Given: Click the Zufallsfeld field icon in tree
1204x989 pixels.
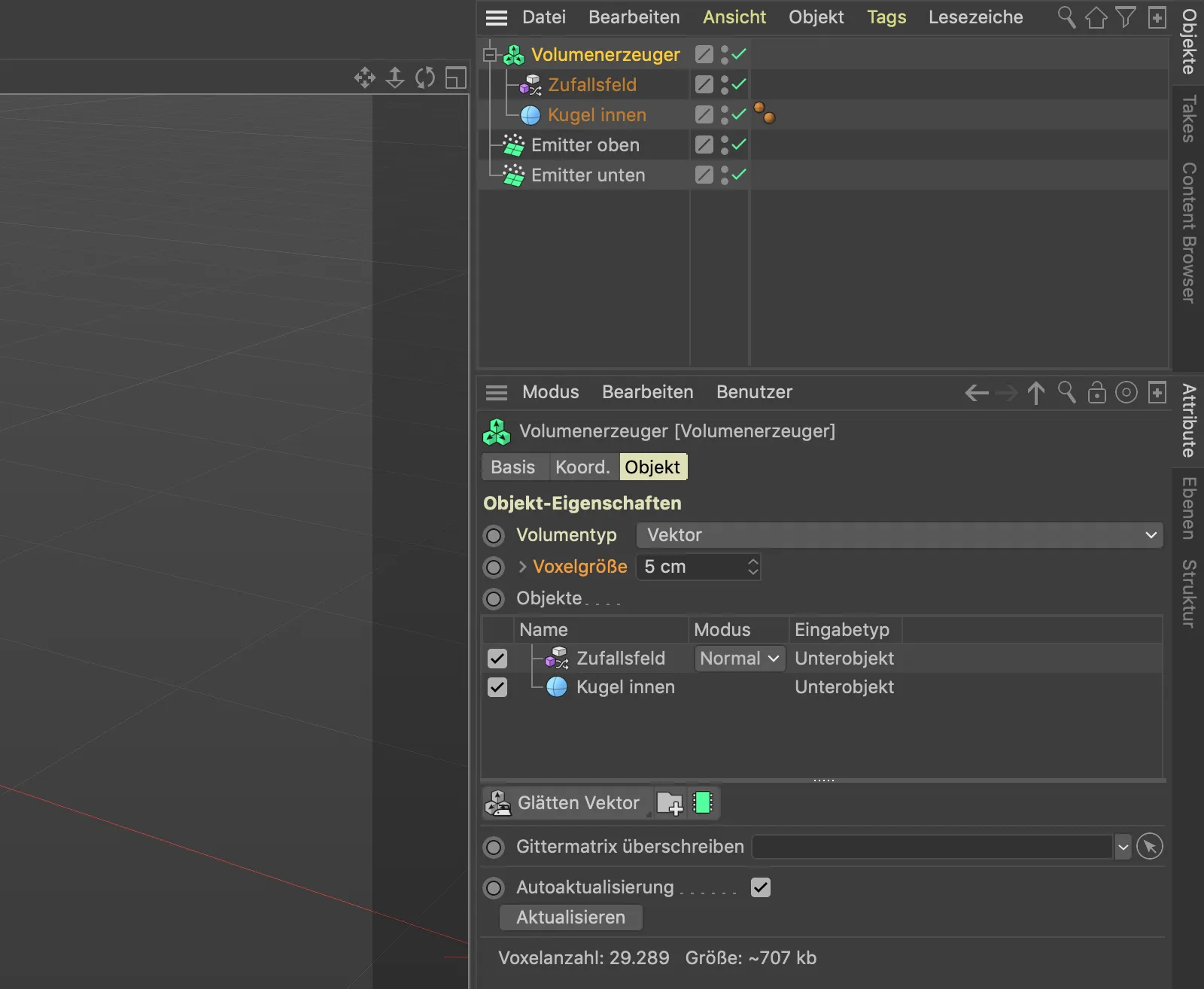Looking at the screenshot, I should click(531, 85).
